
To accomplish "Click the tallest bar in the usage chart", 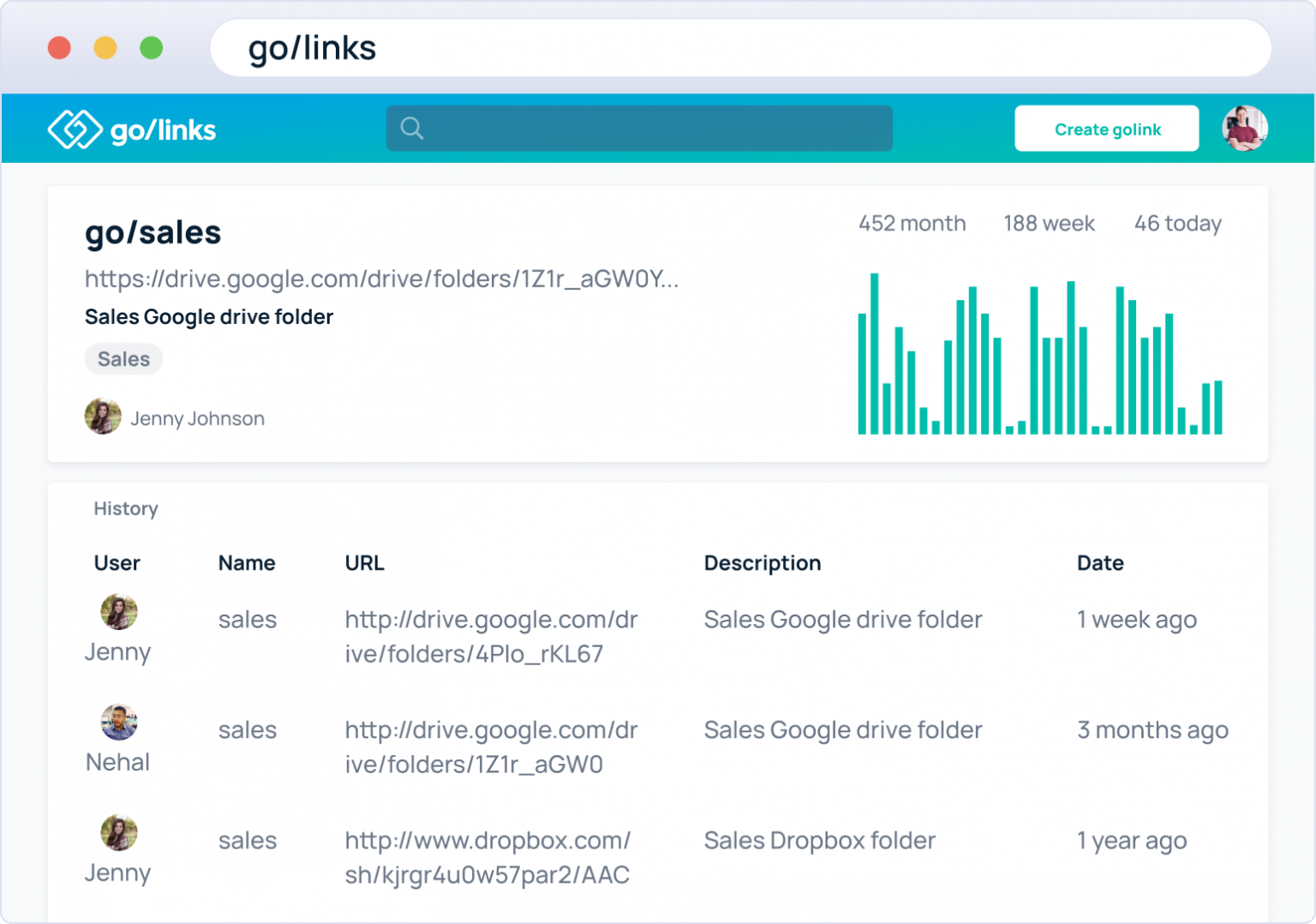I will [874, 351].
